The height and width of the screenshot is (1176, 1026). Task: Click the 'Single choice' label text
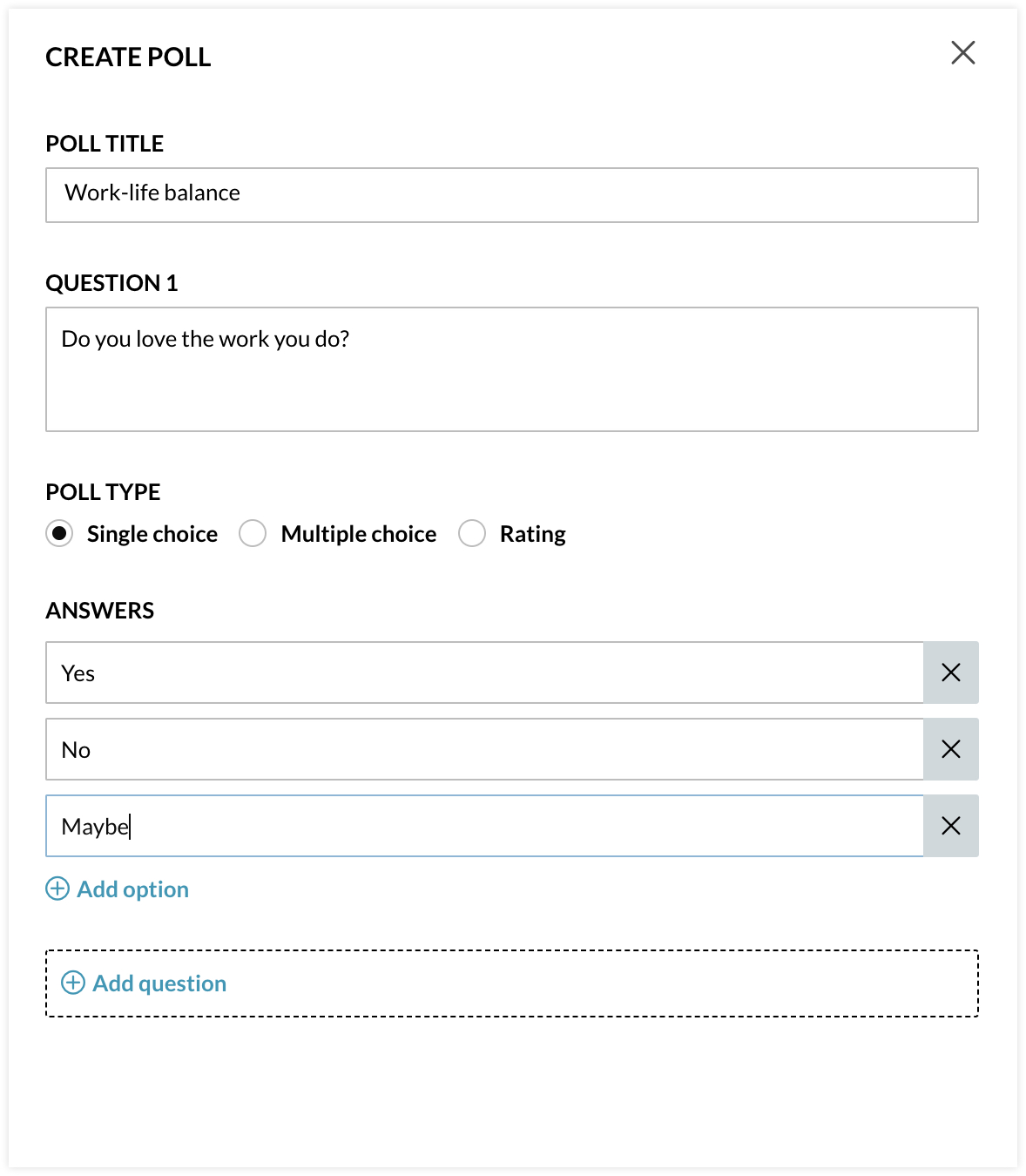tap(152, 534)
